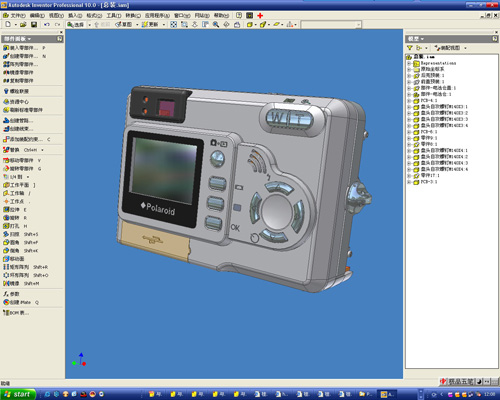Screen dimensions: 500x400
Task: Select Circular Pattern tool (Shift+O)
Action: pyautogui.click(x=26, y=275)
